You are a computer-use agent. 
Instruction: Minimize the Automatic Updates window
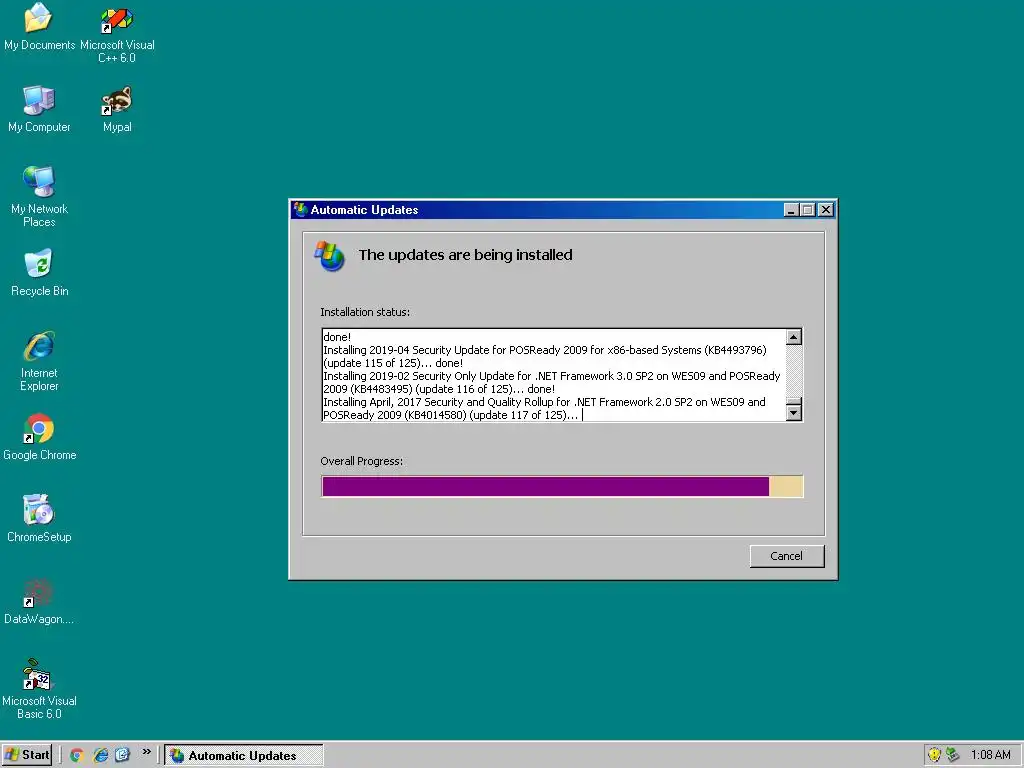[791, 210]
